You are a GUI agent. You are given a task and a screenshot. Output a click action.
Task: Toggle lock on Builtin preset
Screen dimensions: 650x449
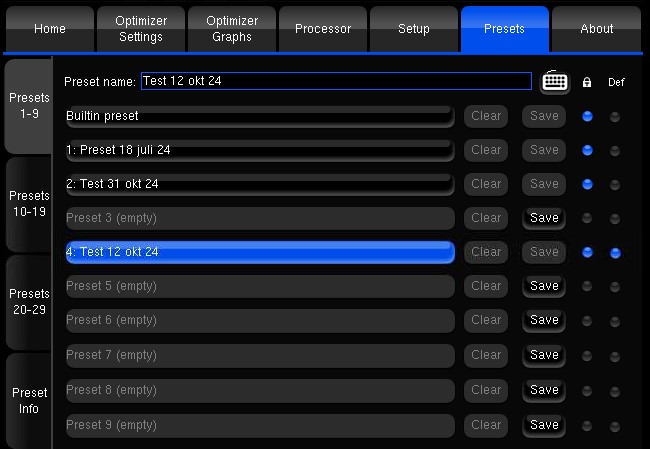tap(587, 116)
